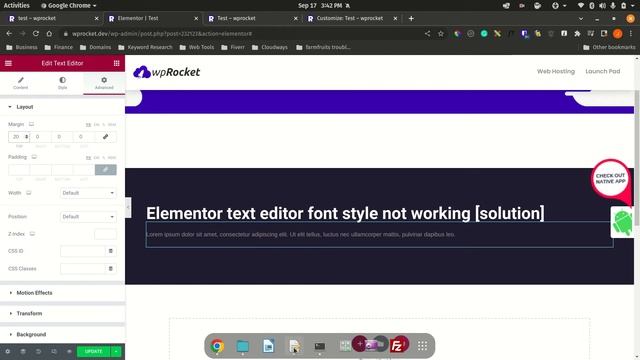Viewport: 640px width, 360px height.
Task: Open Chrome three-dot menu
Action: (x=631, y=34)
